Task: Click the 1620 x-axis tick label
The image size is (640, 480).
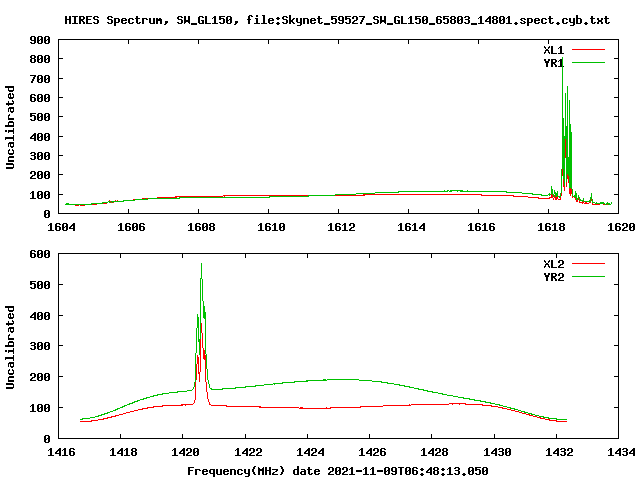Action: point(621,227)
